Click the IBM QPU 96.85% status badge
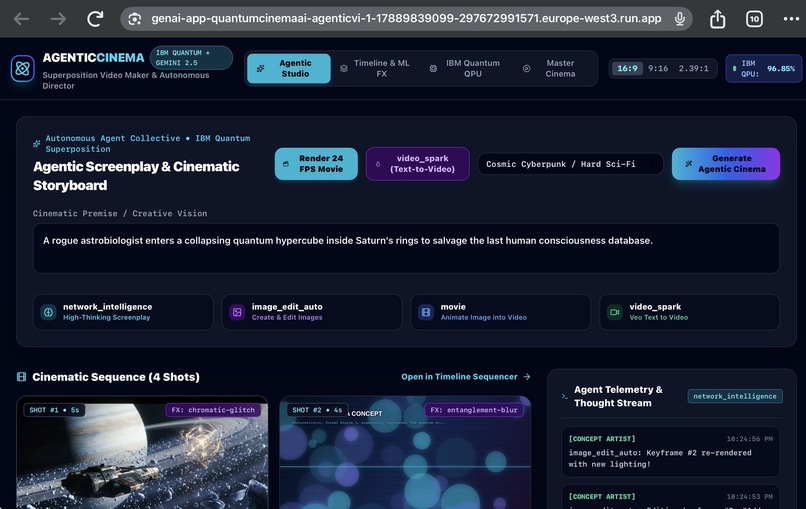 pyautogui.click(x=763, y=68)
